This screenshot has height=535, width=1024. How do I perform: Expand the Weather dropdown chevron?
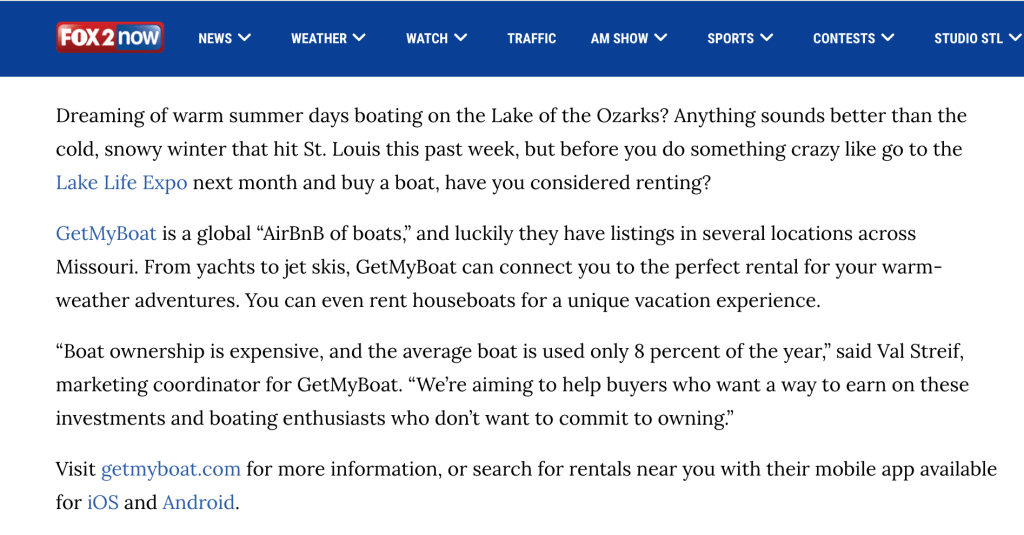click(360, 38)
